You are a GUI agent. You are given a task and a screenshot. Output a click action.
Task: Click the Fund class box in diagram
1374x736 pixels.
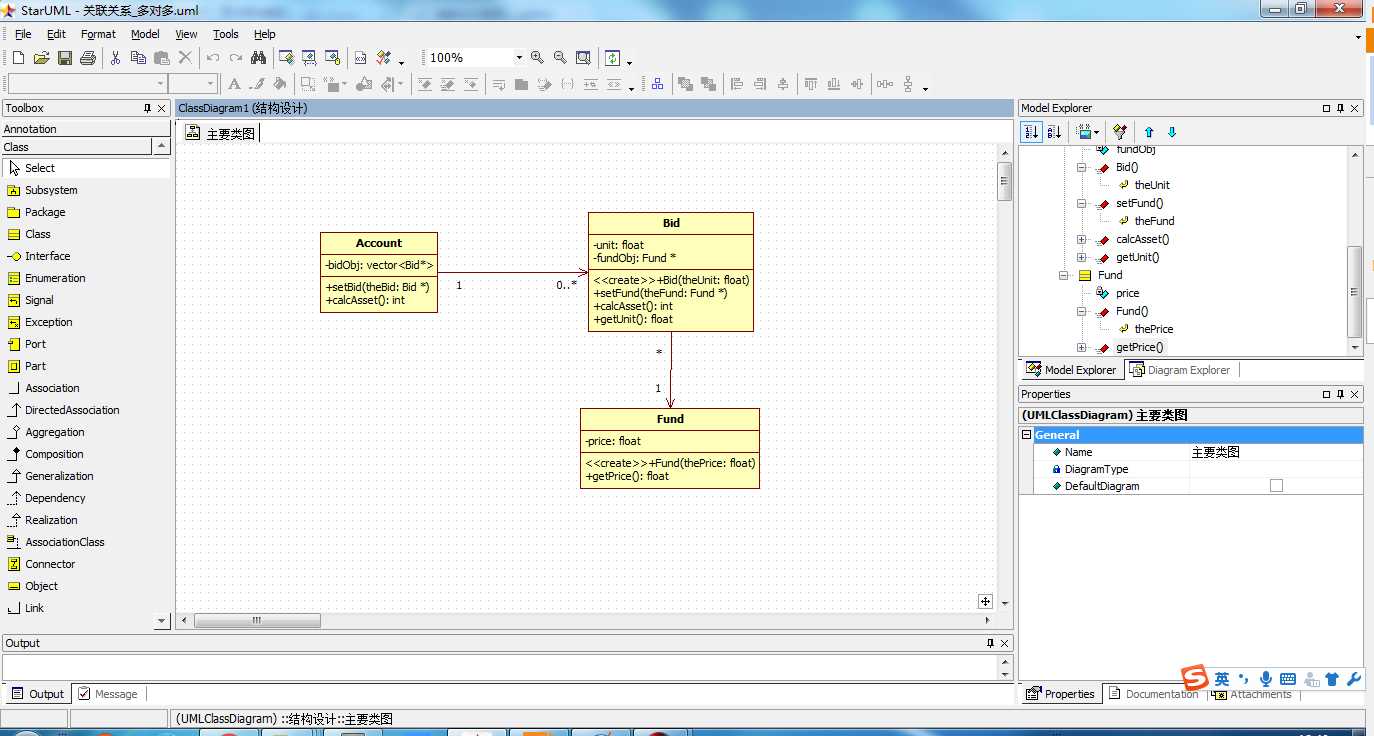tap(669, 419)
